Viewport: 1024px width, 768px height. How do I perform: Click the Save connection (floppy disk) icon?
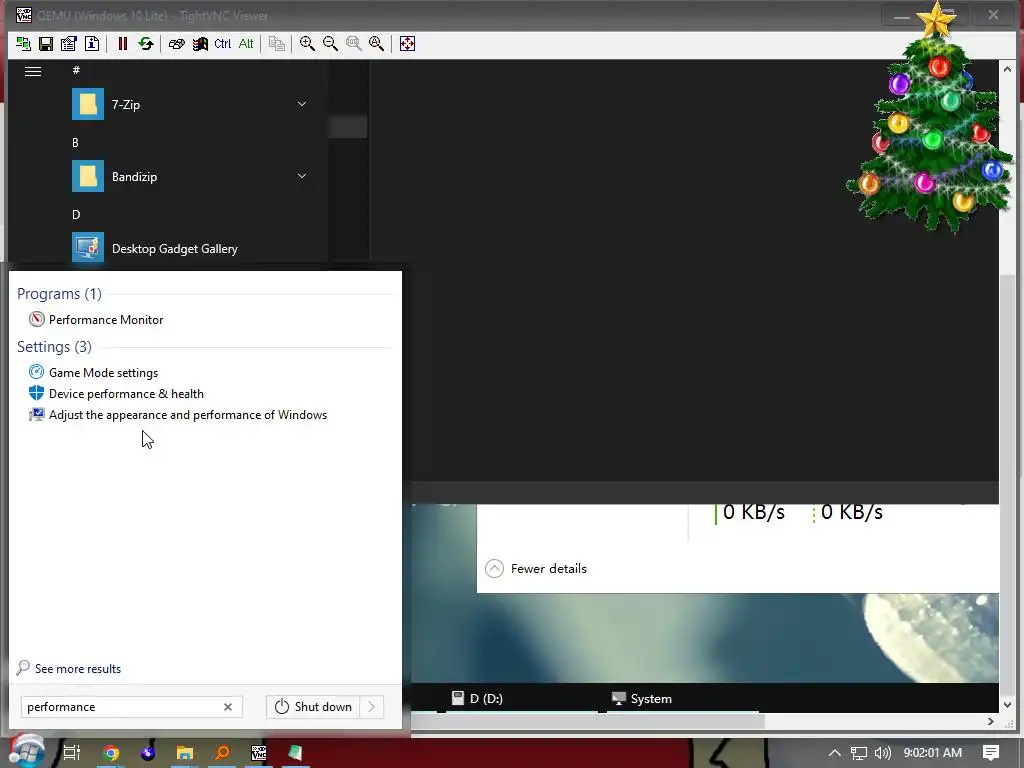click(x=46, y=44)
